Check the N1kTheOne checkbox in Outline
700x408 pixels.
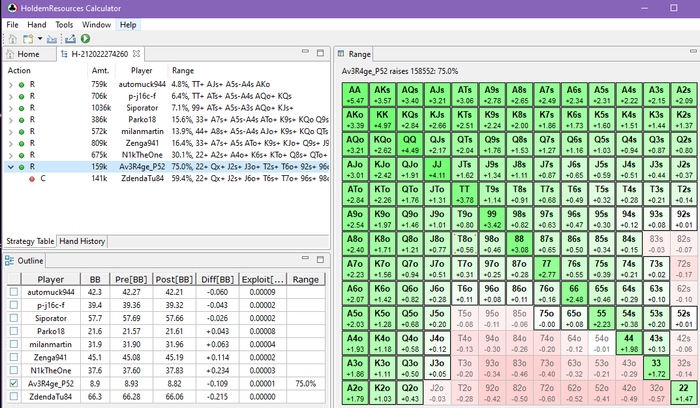pos(14,370)
